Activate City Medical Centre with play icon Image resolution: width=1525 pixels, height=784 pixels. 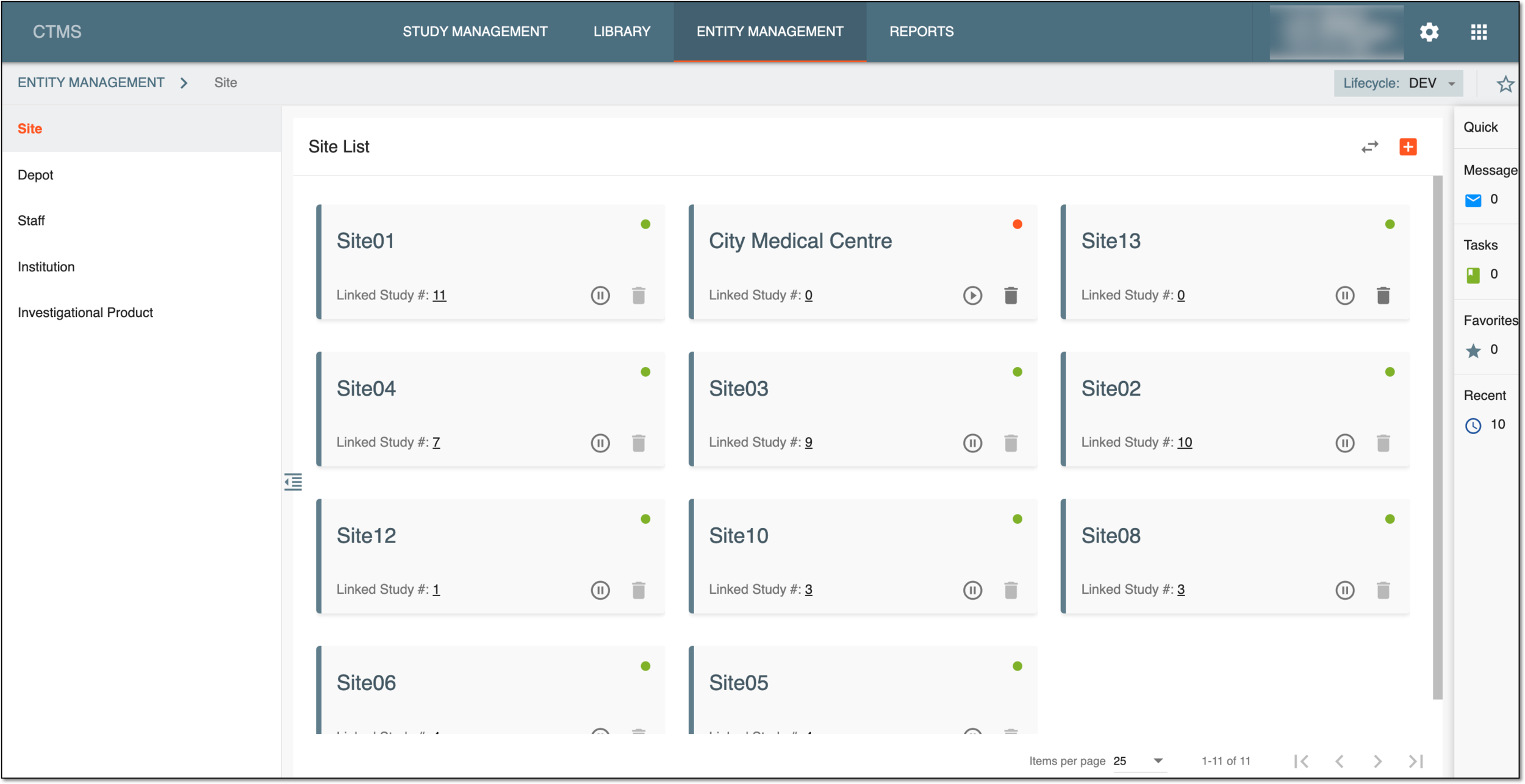(972, 296)
